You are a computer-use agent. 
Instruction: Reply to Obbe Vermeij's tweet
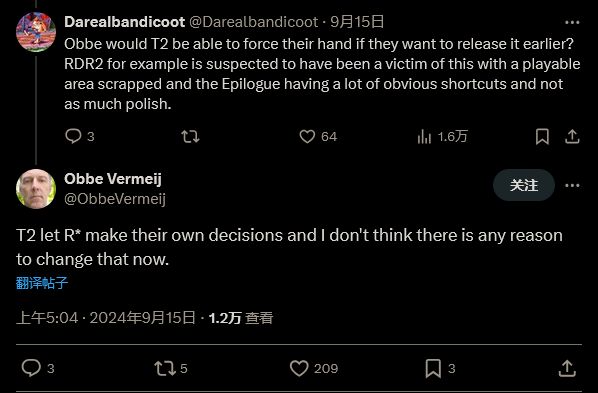31,368
